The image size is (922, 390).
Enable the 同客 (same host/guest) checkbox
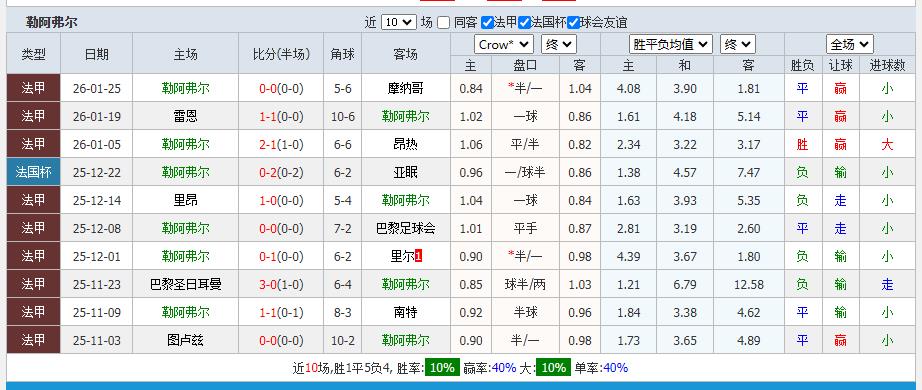click(x=443, y=22)
